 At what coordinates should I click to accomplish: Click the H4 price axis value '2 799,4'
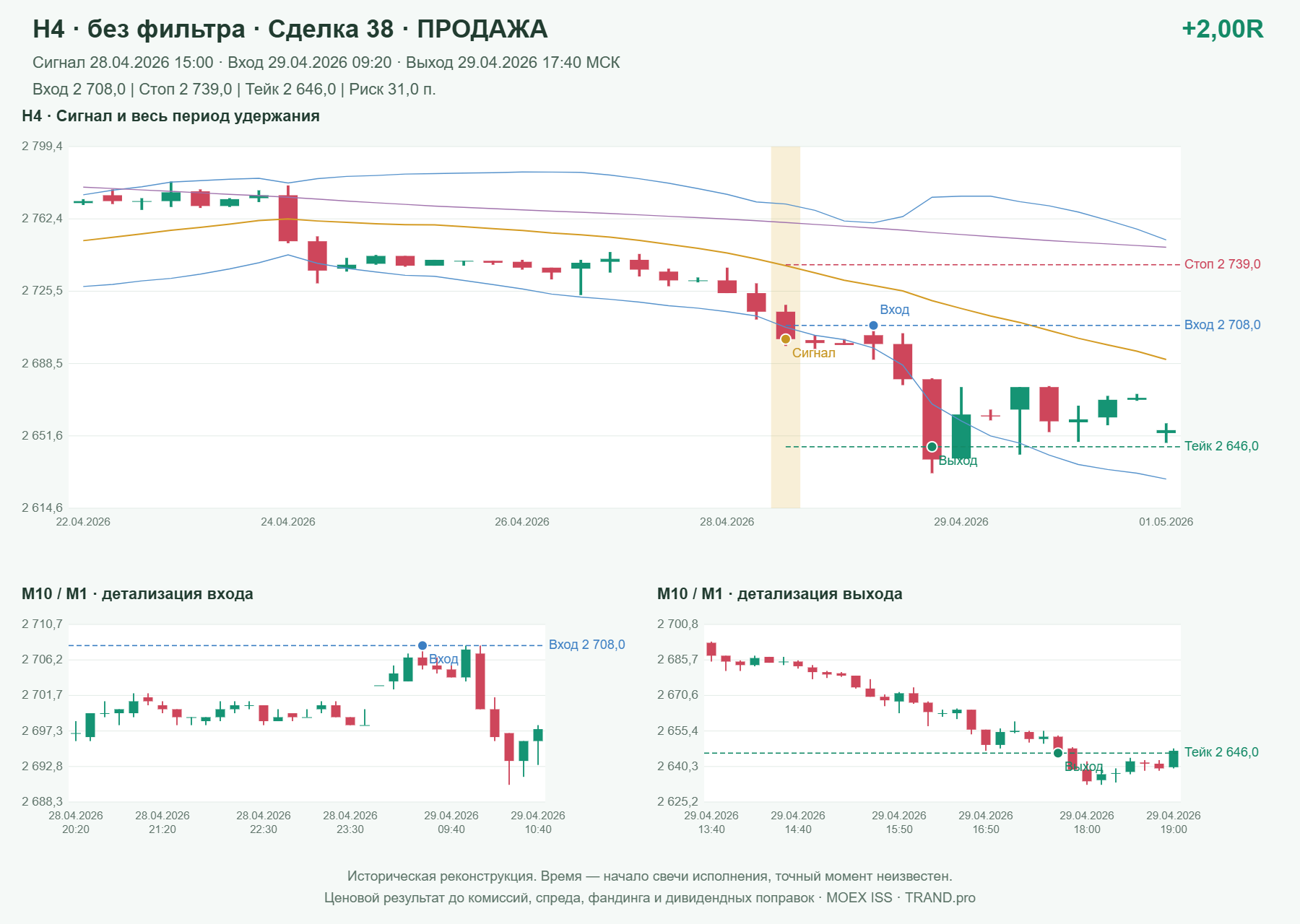[x=42, y=147]
